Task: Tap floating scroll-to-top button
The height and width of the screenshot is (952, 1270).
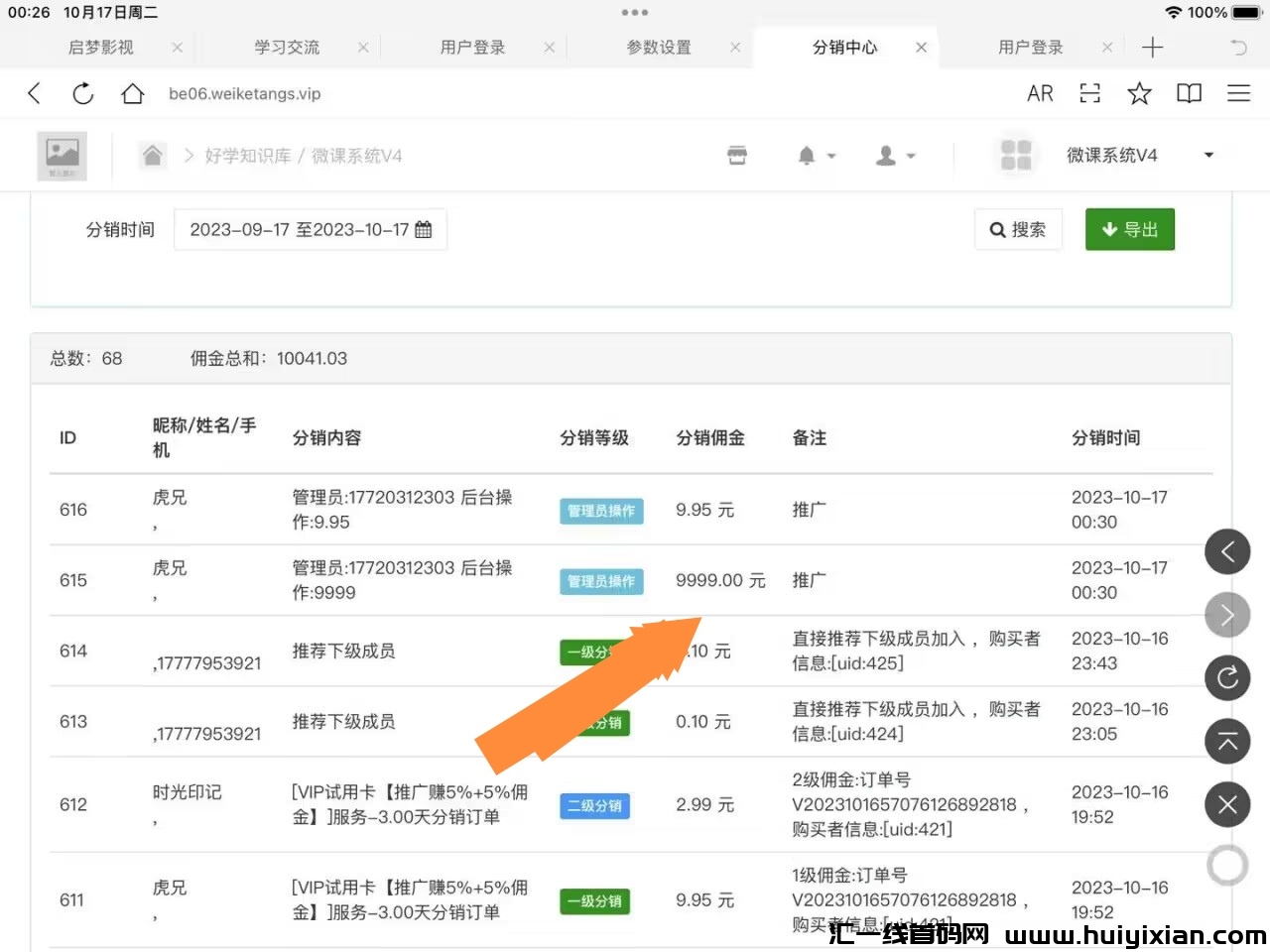Action: pos(1227,742)
